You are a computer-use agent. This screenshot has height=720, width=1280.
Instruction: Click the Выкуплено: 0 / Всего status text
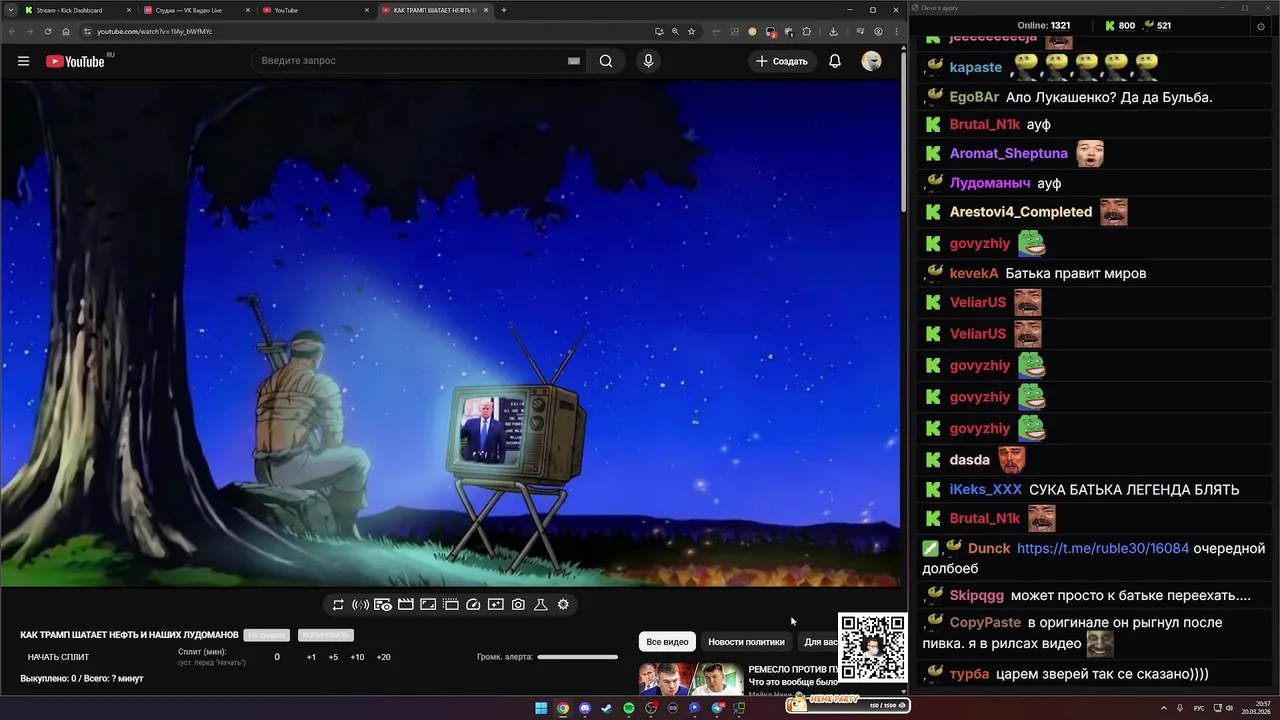[x=82, y=679]
